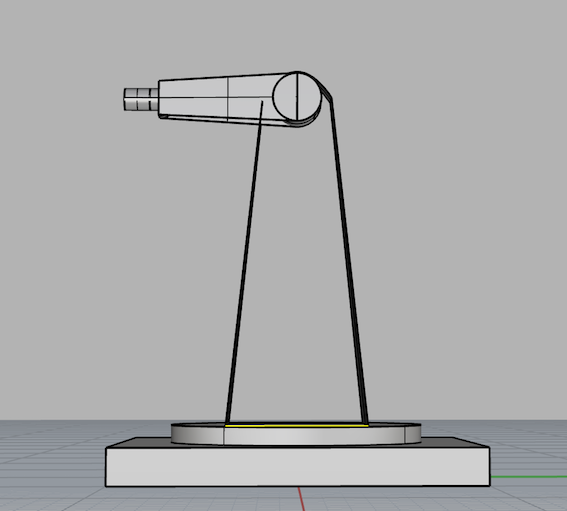Select the rectangular base slab of the model
Screen dimensions: 567x511
click(x=298, y=467)
